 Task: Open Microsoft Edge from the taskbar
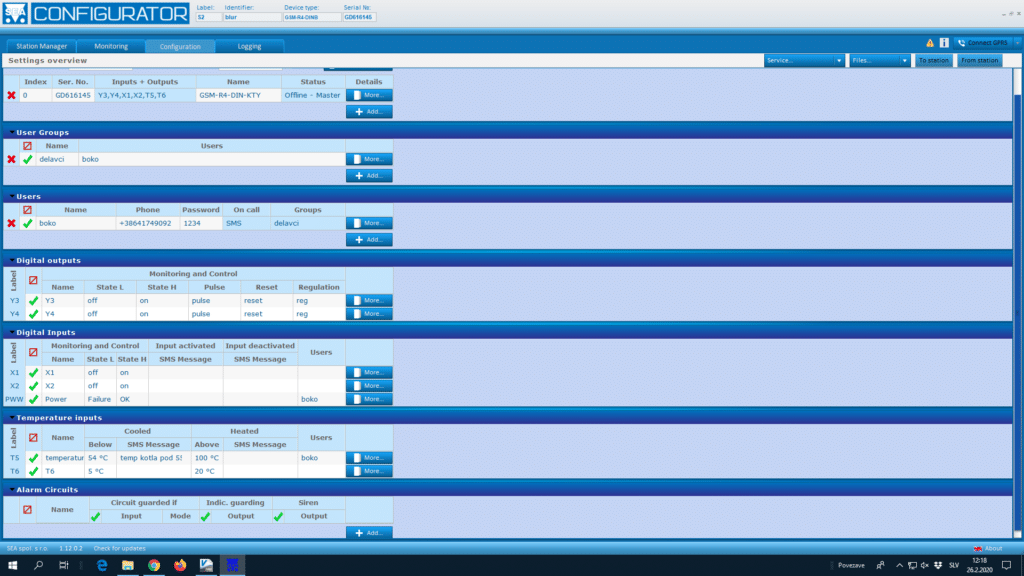tap(102, 566)
